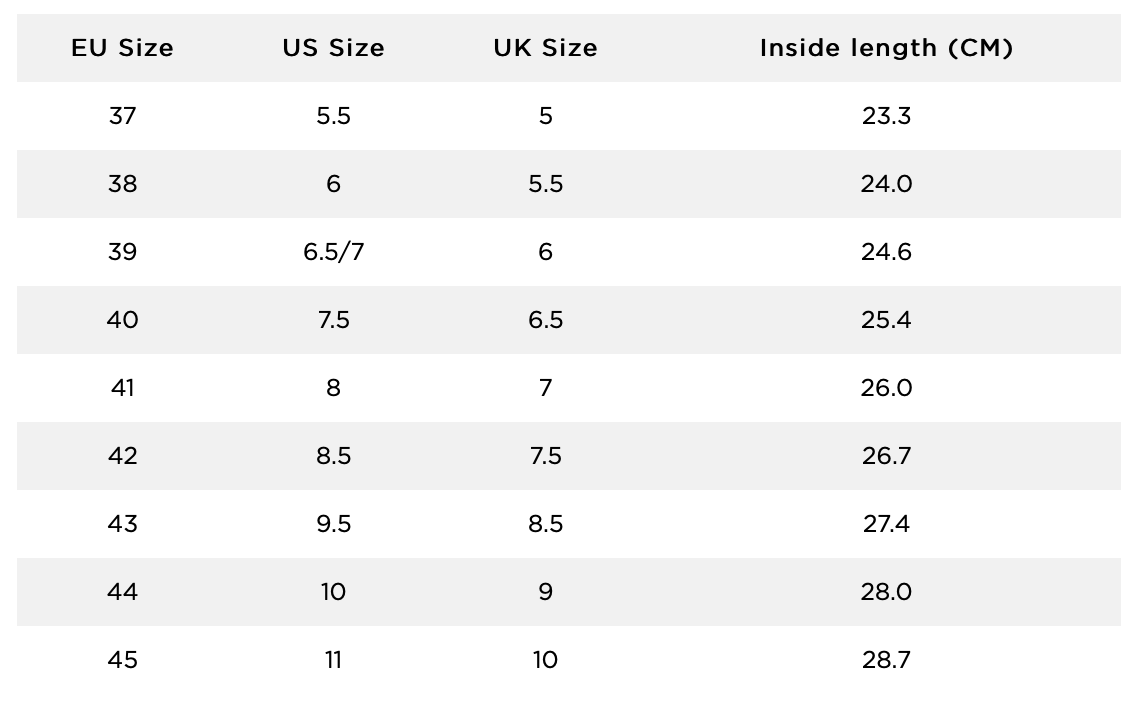1136x706 pixels.
Task: Click inside length 24.0 value
Action: 886,184
